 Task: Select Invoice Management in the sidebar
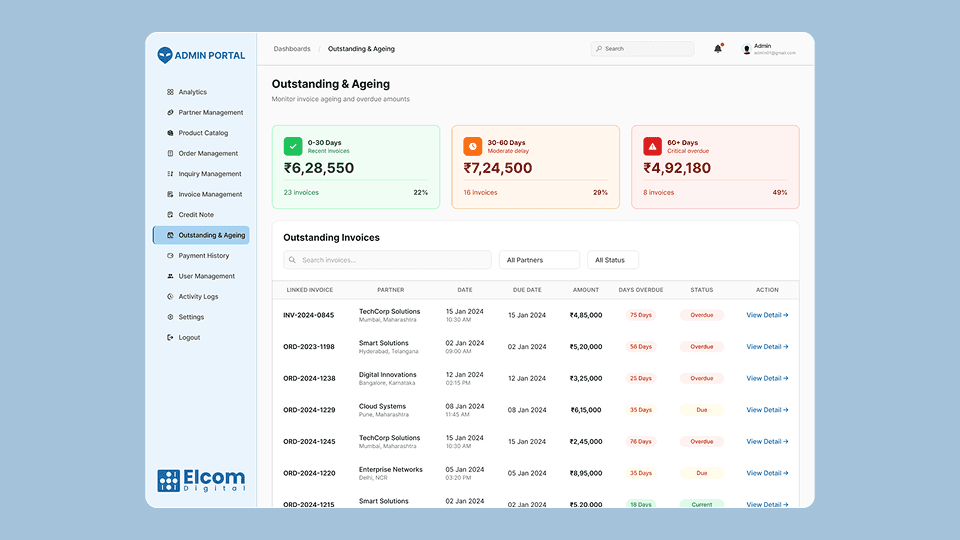click(210, 195)
